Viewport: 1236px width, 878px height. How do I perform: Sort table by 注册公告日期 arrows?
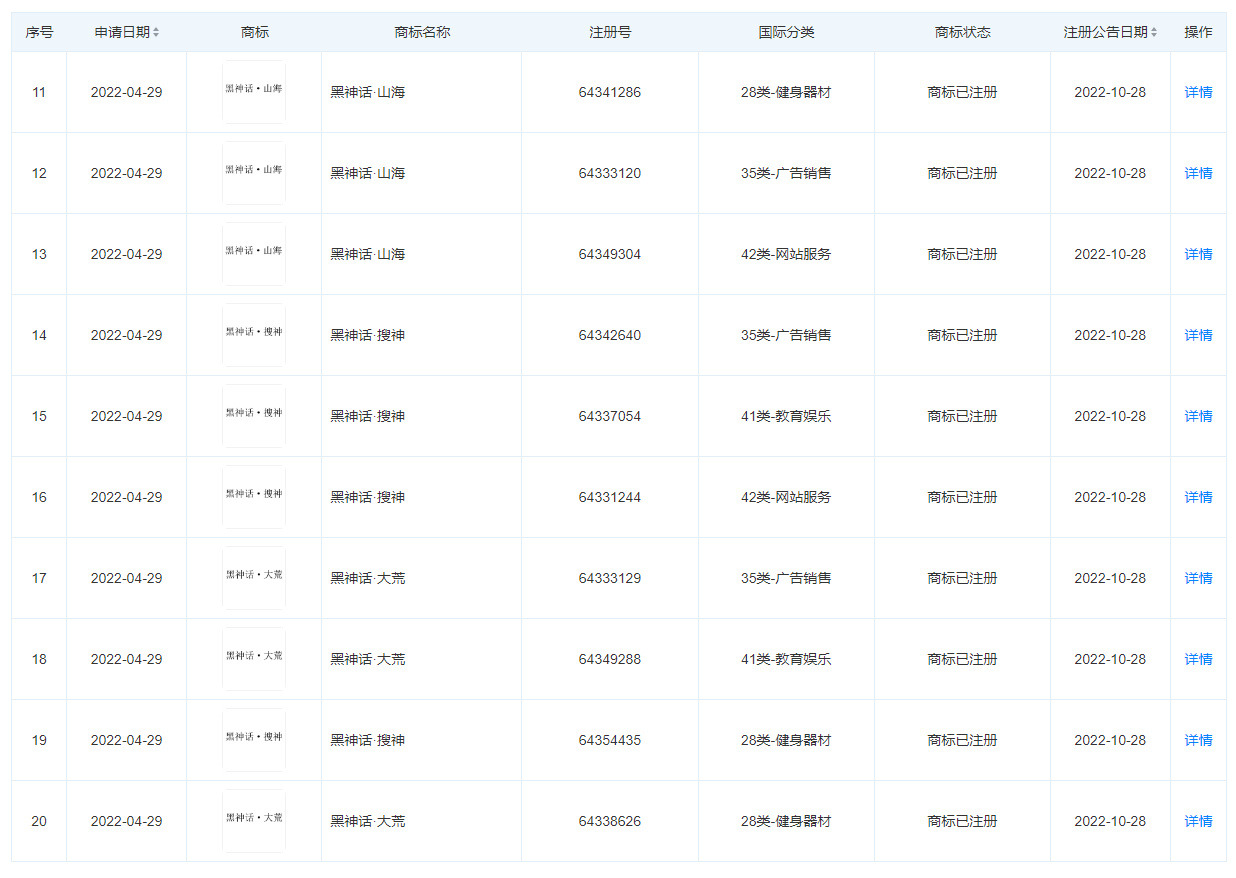click(x=1154, y=33)
